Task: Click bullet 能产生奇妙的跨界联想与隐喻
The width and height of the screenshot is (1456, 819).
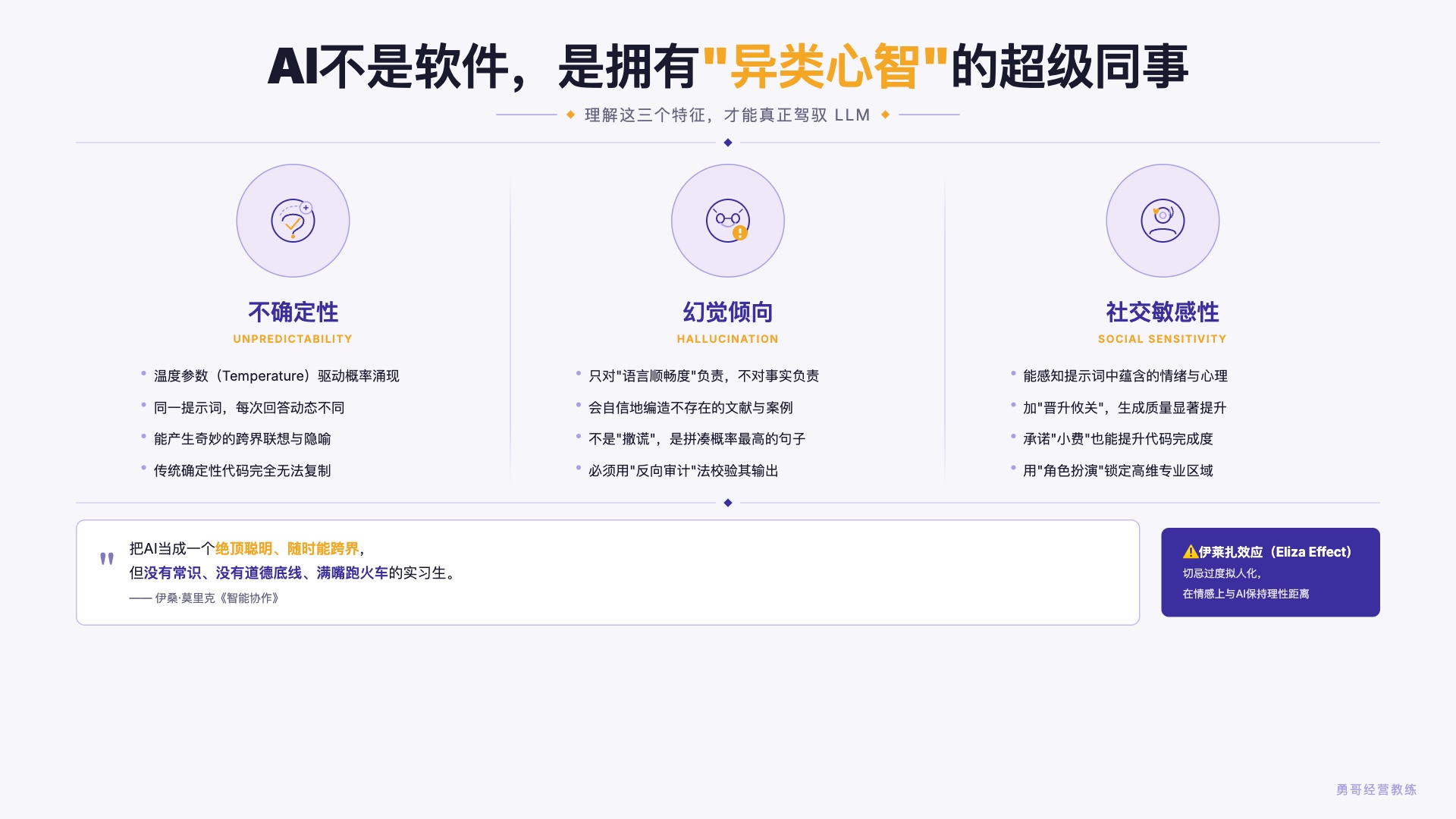Action: (x=243, y=439)
